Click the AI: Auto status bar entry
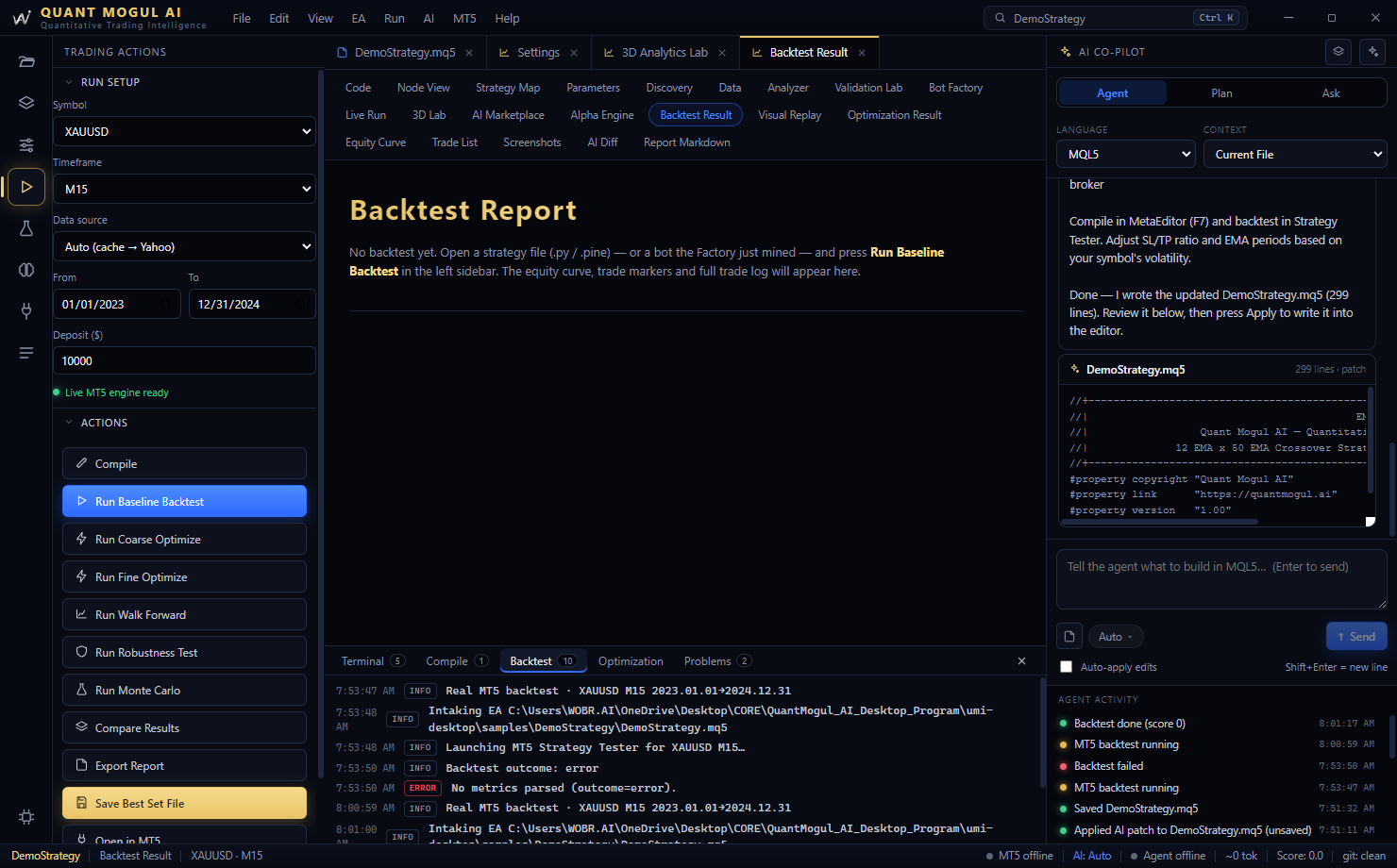Image resolution: width=1397 pixels, height=868 pixels. [1092, 856]
